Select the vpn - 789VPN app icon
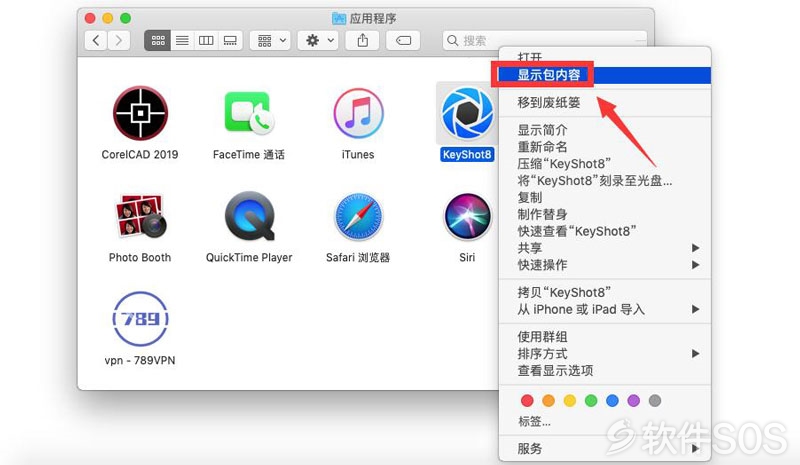The height and width of the screenshot is (465, 800). coord(140,319)
